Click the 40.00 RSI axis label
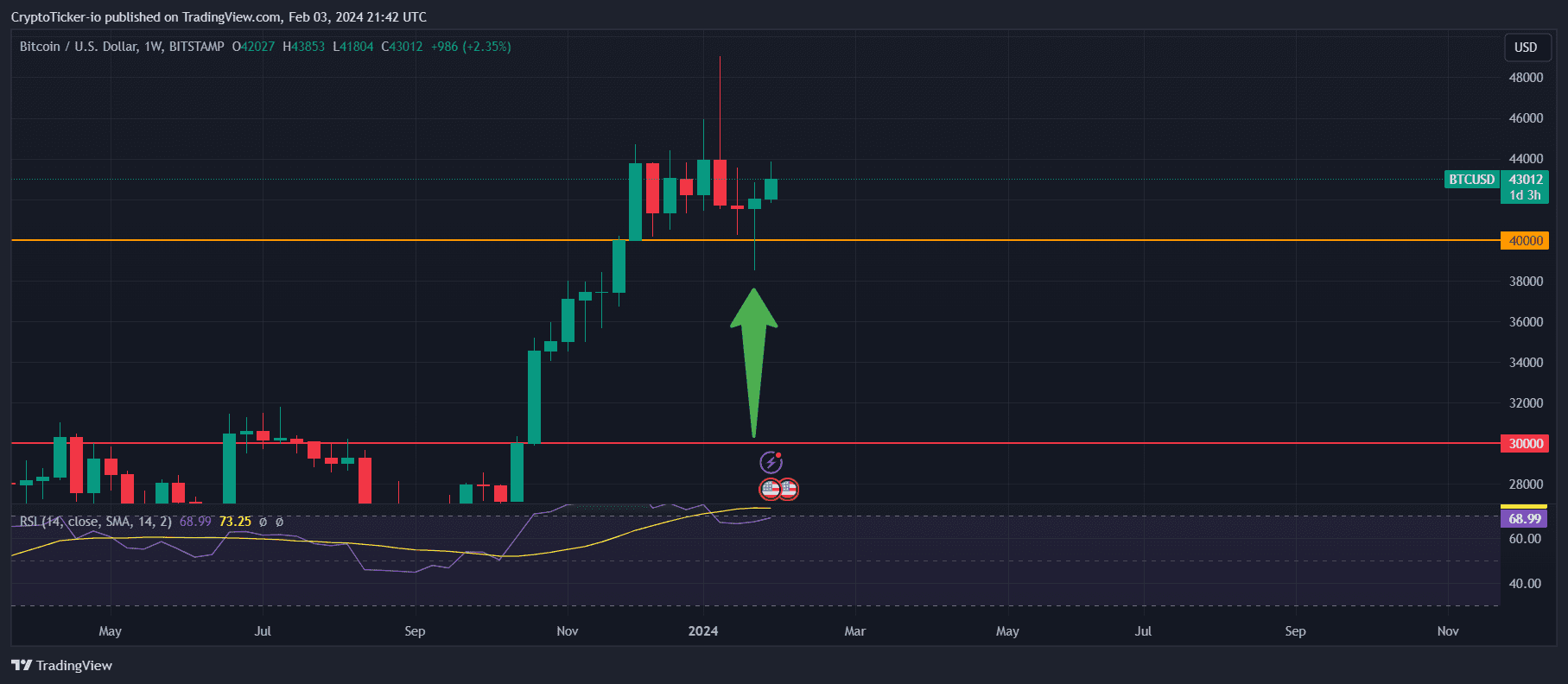Screen dimensions: 1568x684 (x=1525, y=584)
